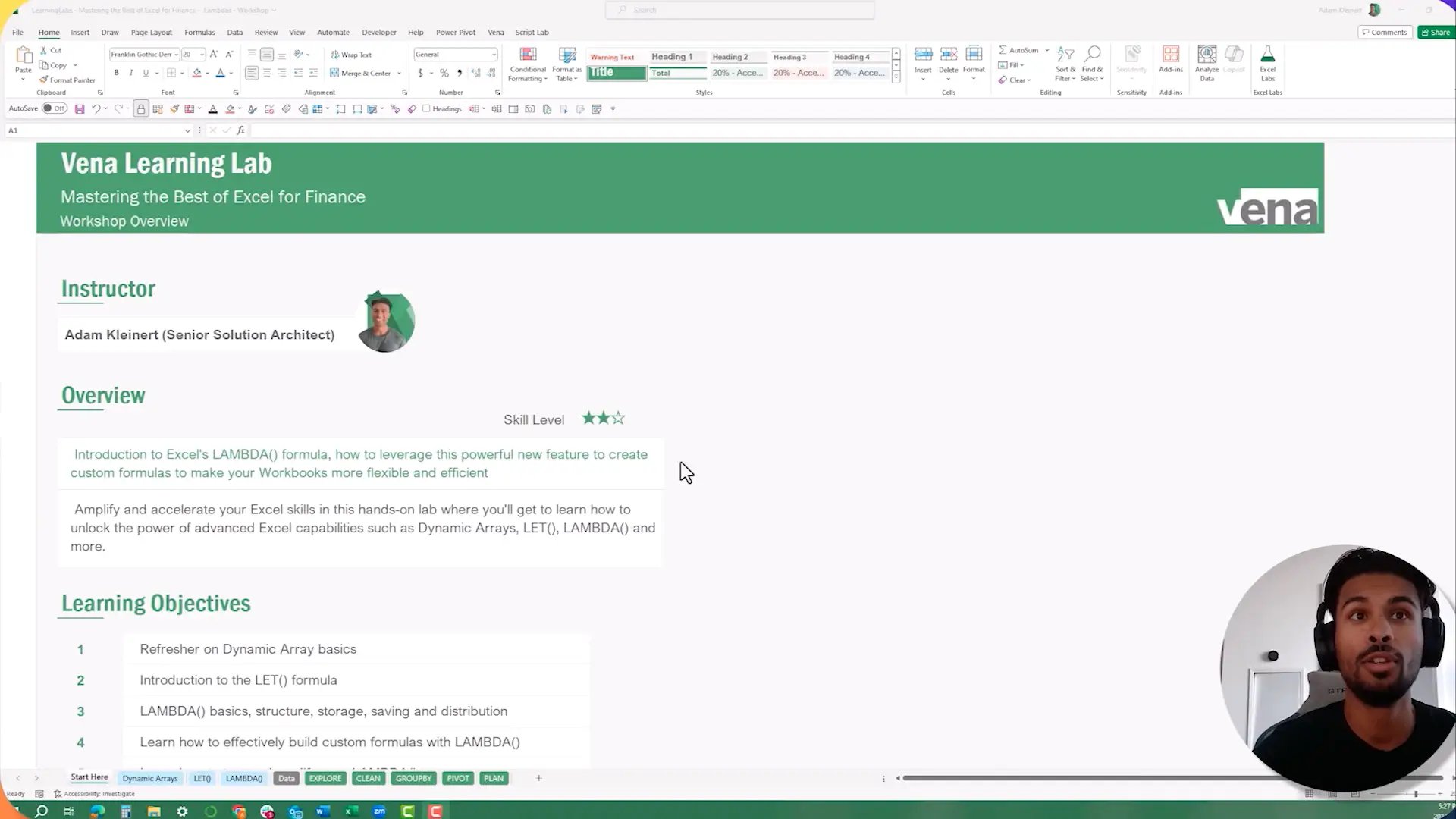Screen dimensions: 1456x819
Task: Check the Headings checkbox
Action: coord(426,108)
